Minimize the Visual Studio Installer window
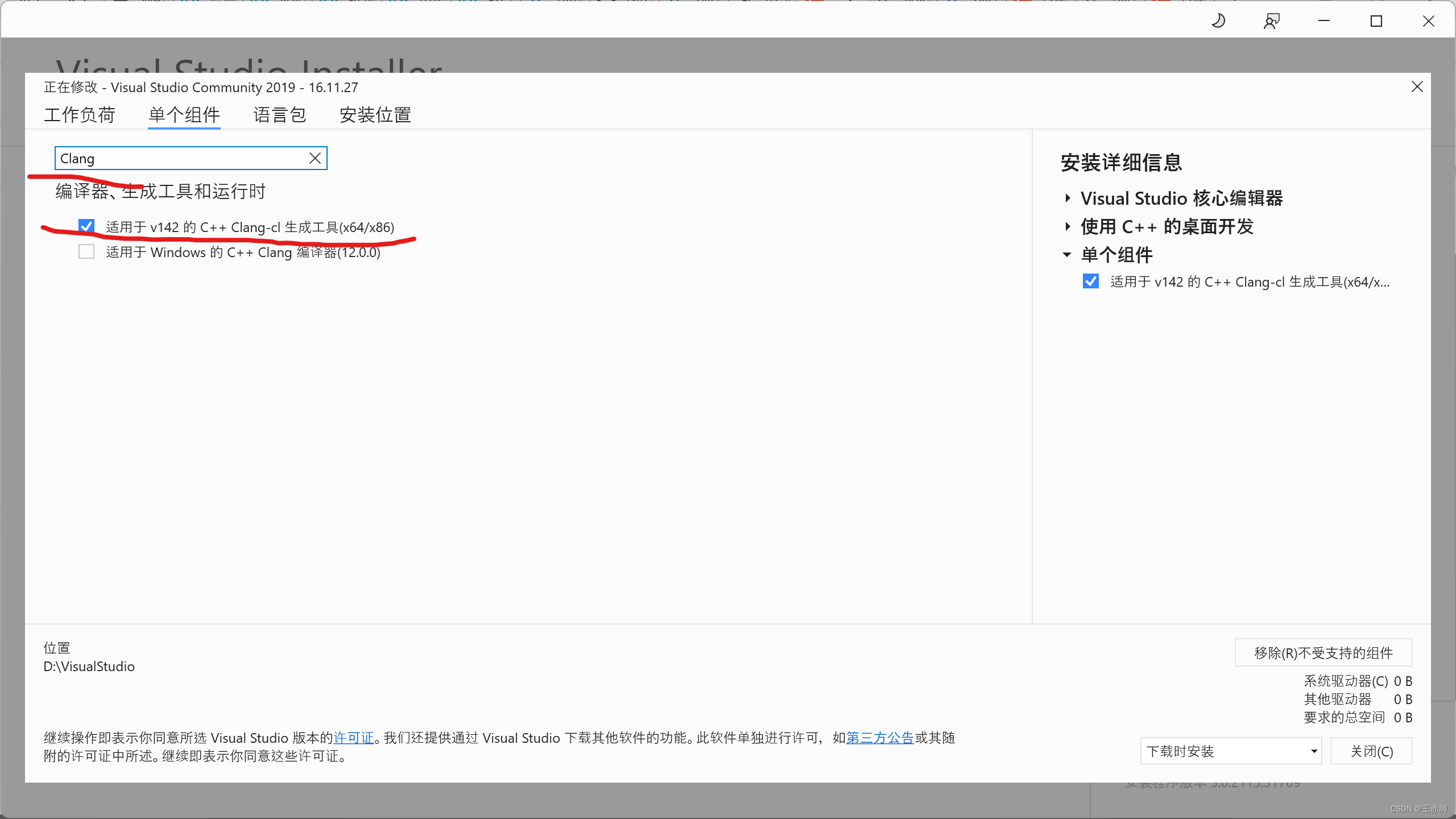 click(x=1324, y=22)
